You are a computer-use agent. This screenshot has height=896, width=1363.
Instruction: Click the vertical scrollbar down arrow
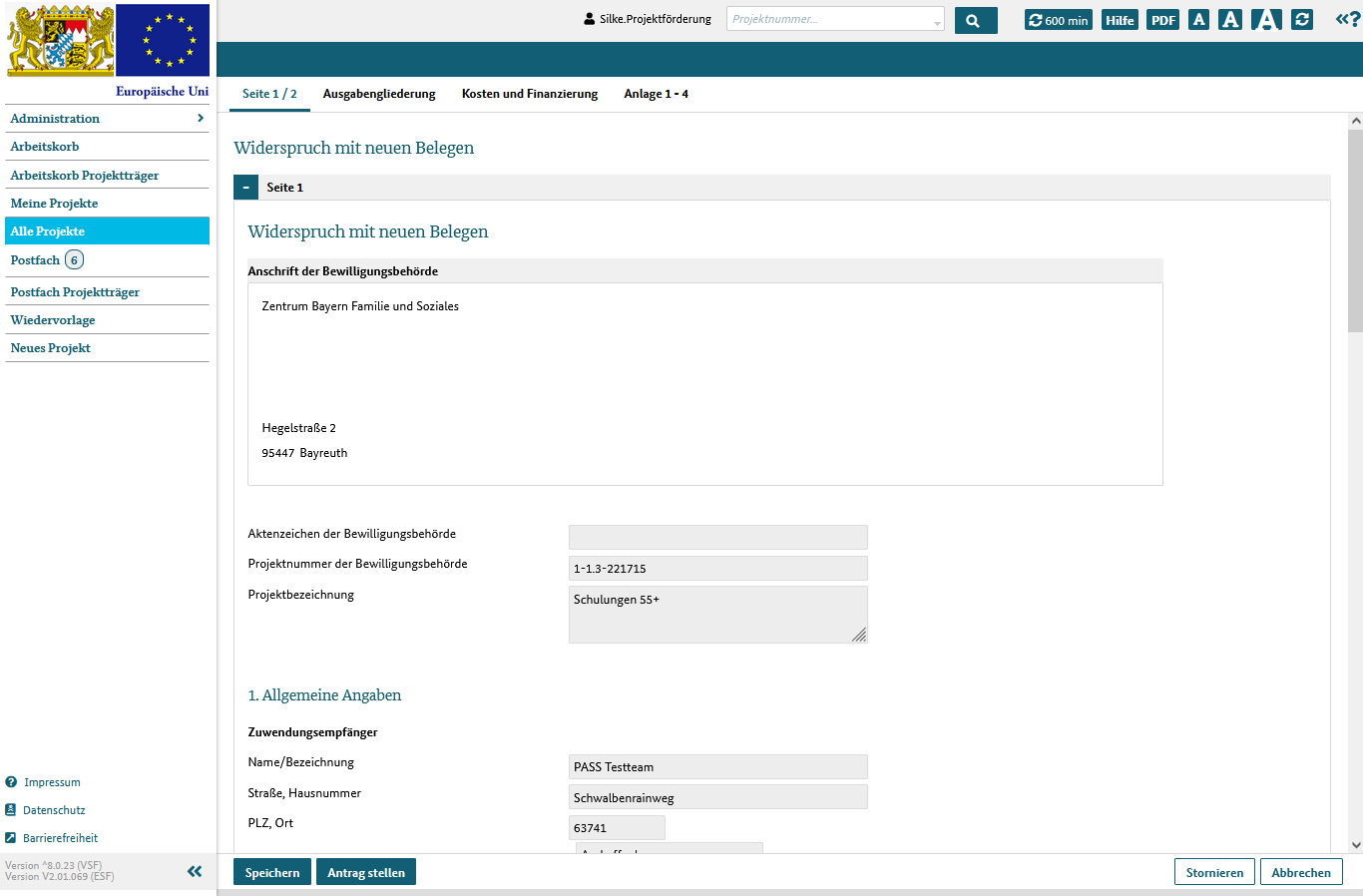[1355, 845]
